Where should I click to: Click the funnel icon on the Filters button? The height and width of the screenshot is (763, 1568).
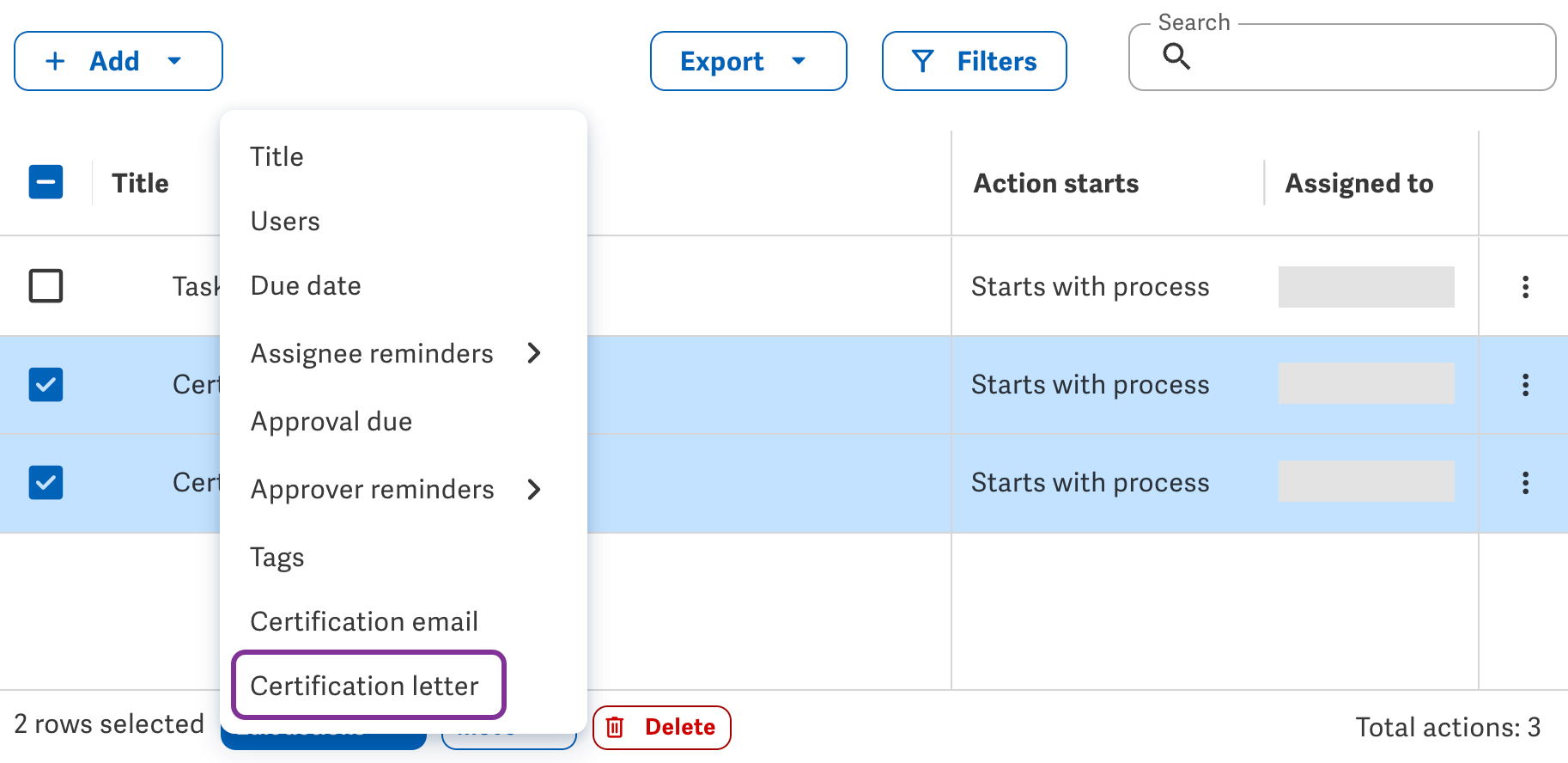(x=922, y=61)
